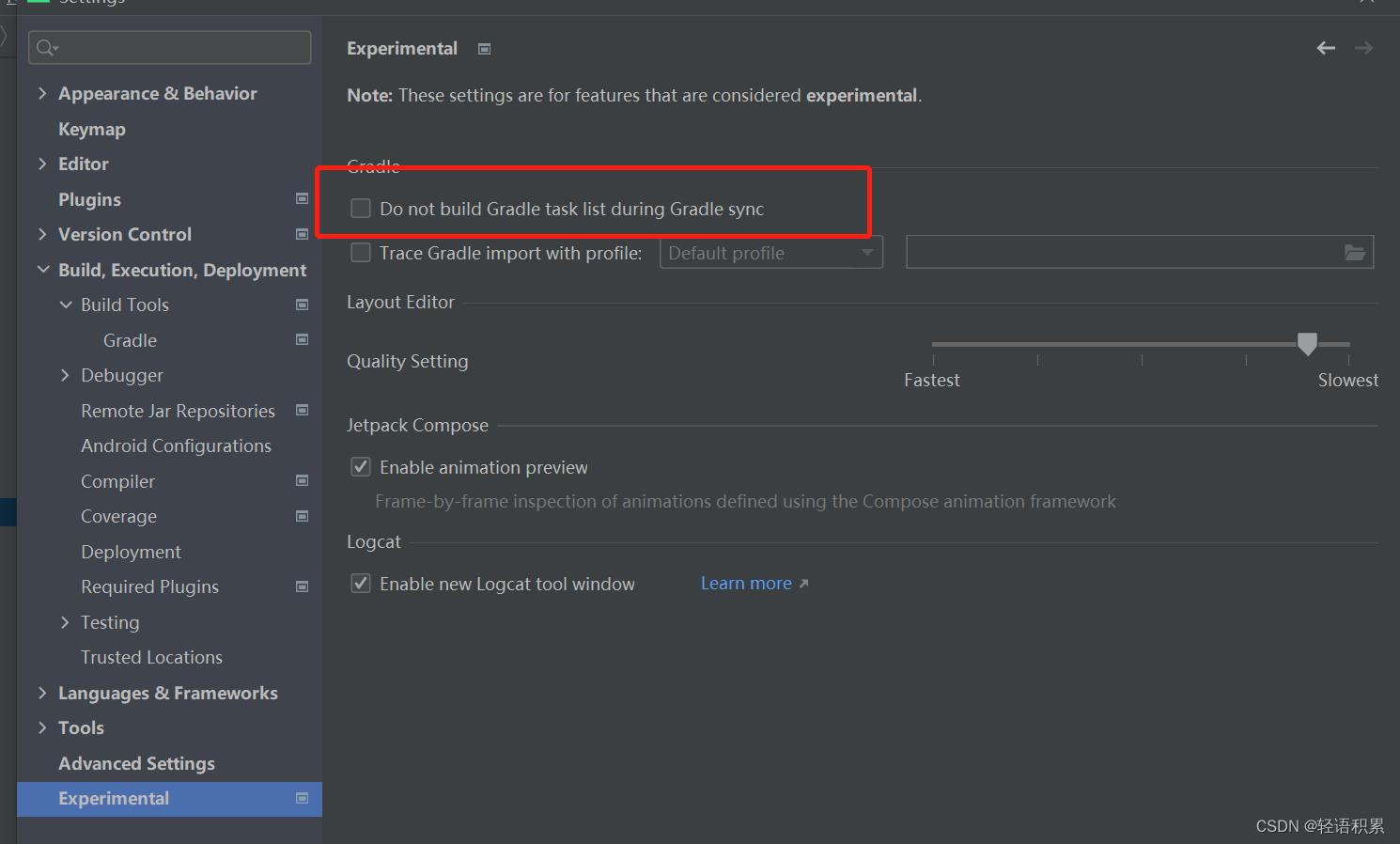Viewport: 1400px width, 844px height.
Task: Collapse the Build Tools node
Action: click(65, 305)
